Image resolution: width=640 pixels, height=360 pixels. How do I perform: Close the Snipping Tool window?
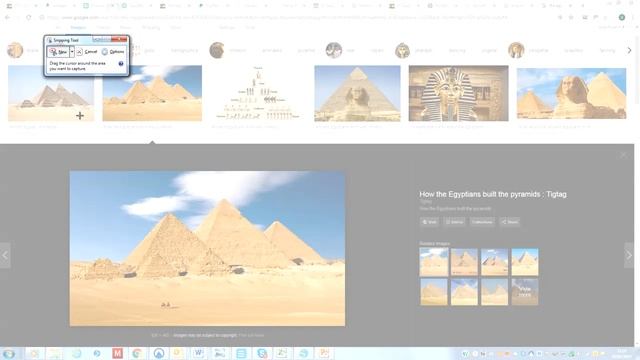(119, 39)
